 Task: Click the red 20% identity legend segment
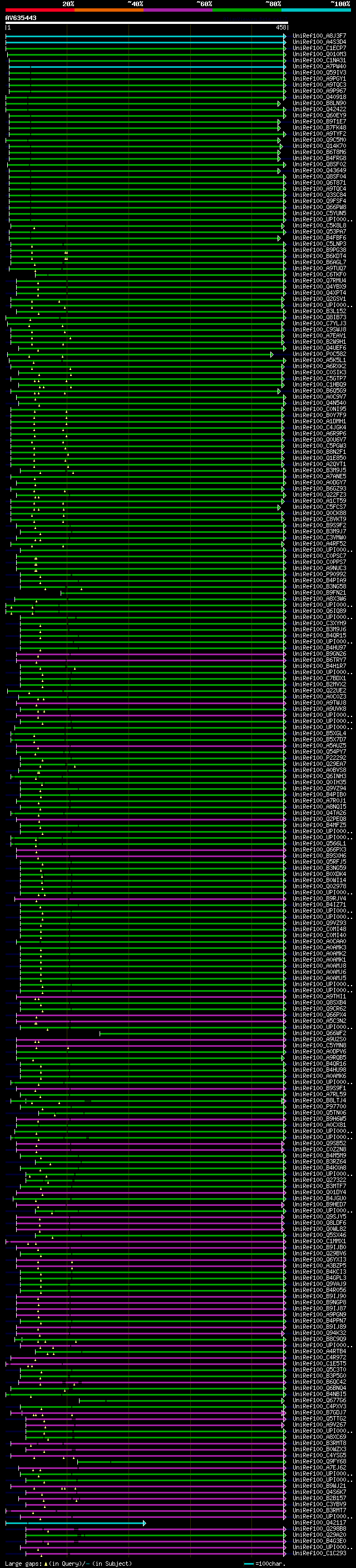(x=39, y=10)
